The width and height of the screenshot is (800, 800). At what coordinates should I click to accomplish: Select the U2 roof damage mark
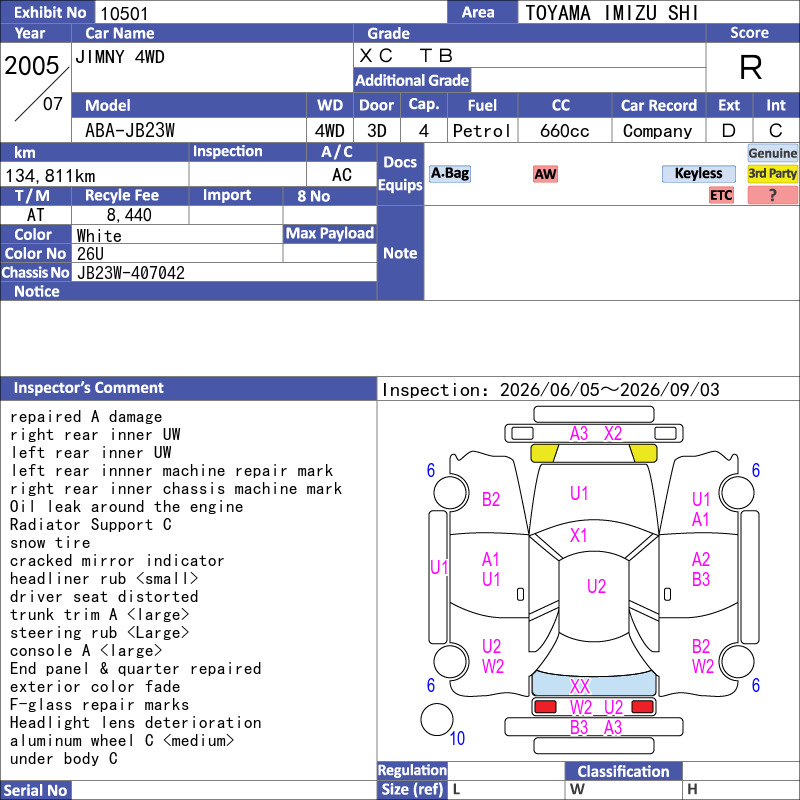click(x=596, y=586)
